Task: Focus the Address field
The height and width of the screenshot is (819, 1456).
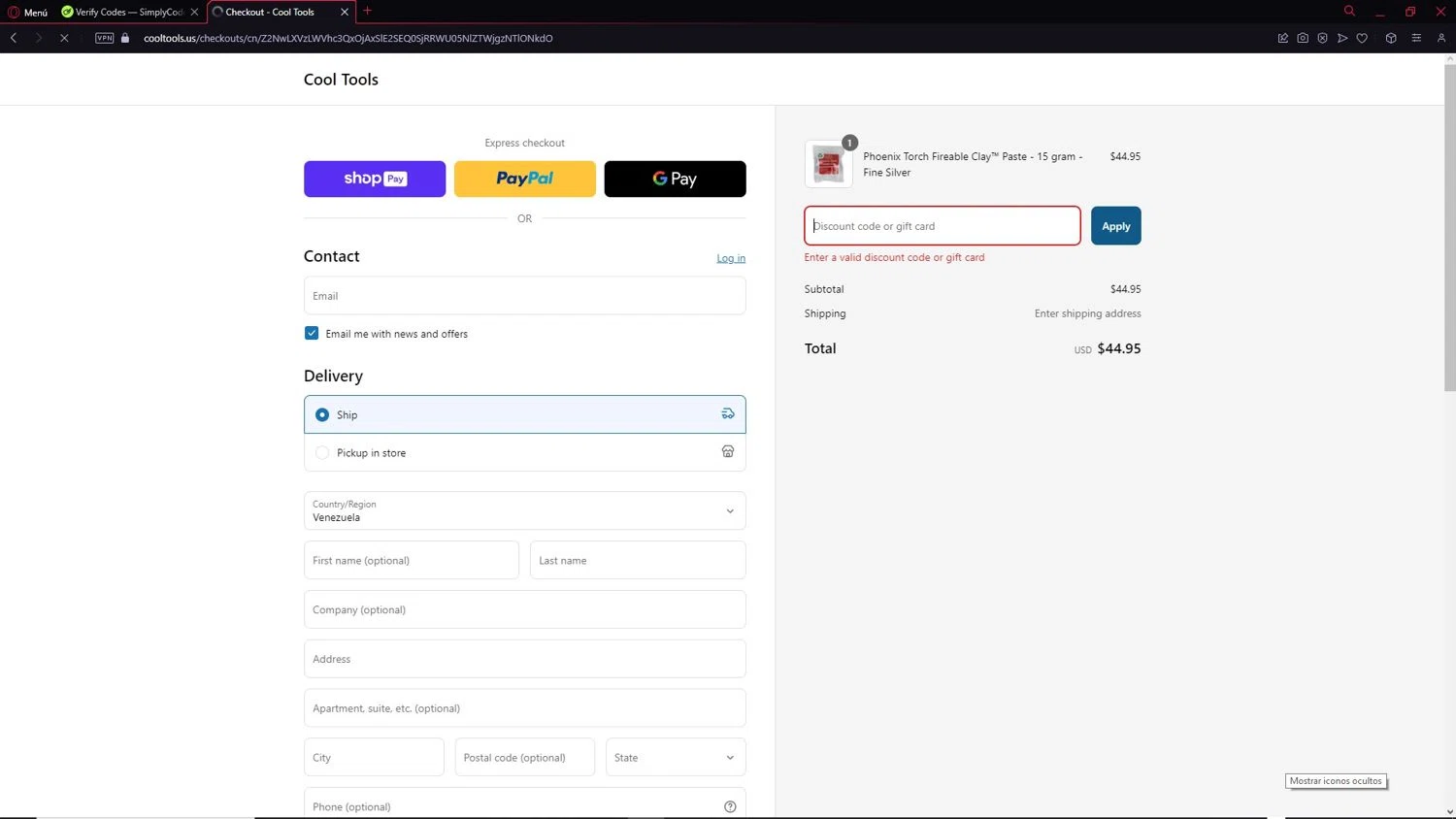Action: pyautogui.click(x=525, y=659)
